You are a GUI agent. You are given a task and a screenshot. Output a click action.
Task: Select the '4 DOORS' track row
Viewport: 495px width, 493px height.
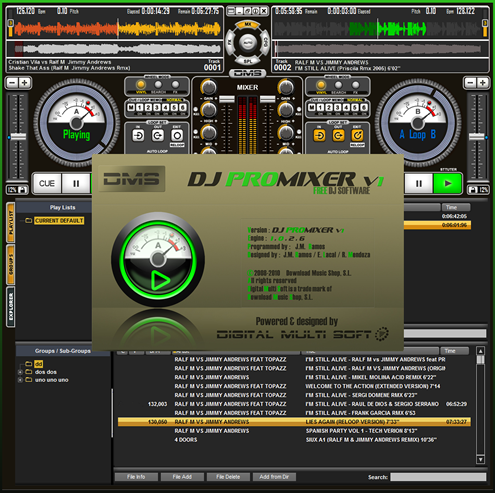pyautogui.click(x=294, y=440)
